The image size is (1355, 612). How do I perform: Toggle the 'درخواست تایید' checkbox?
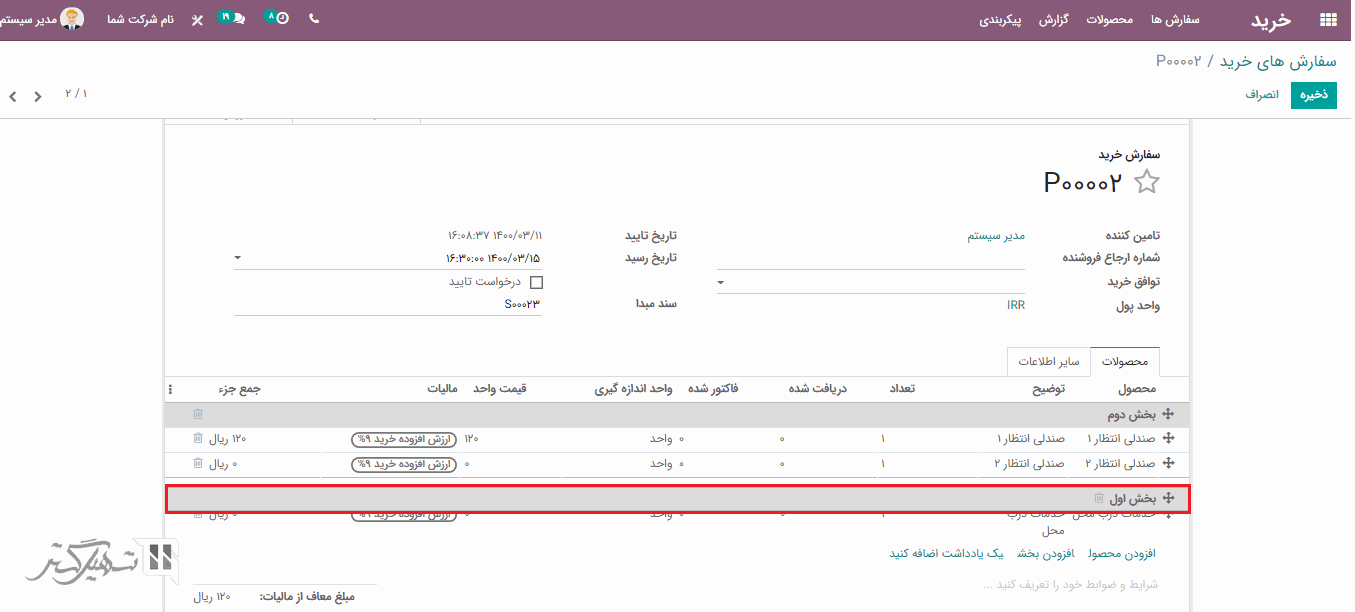pos(536,283)
